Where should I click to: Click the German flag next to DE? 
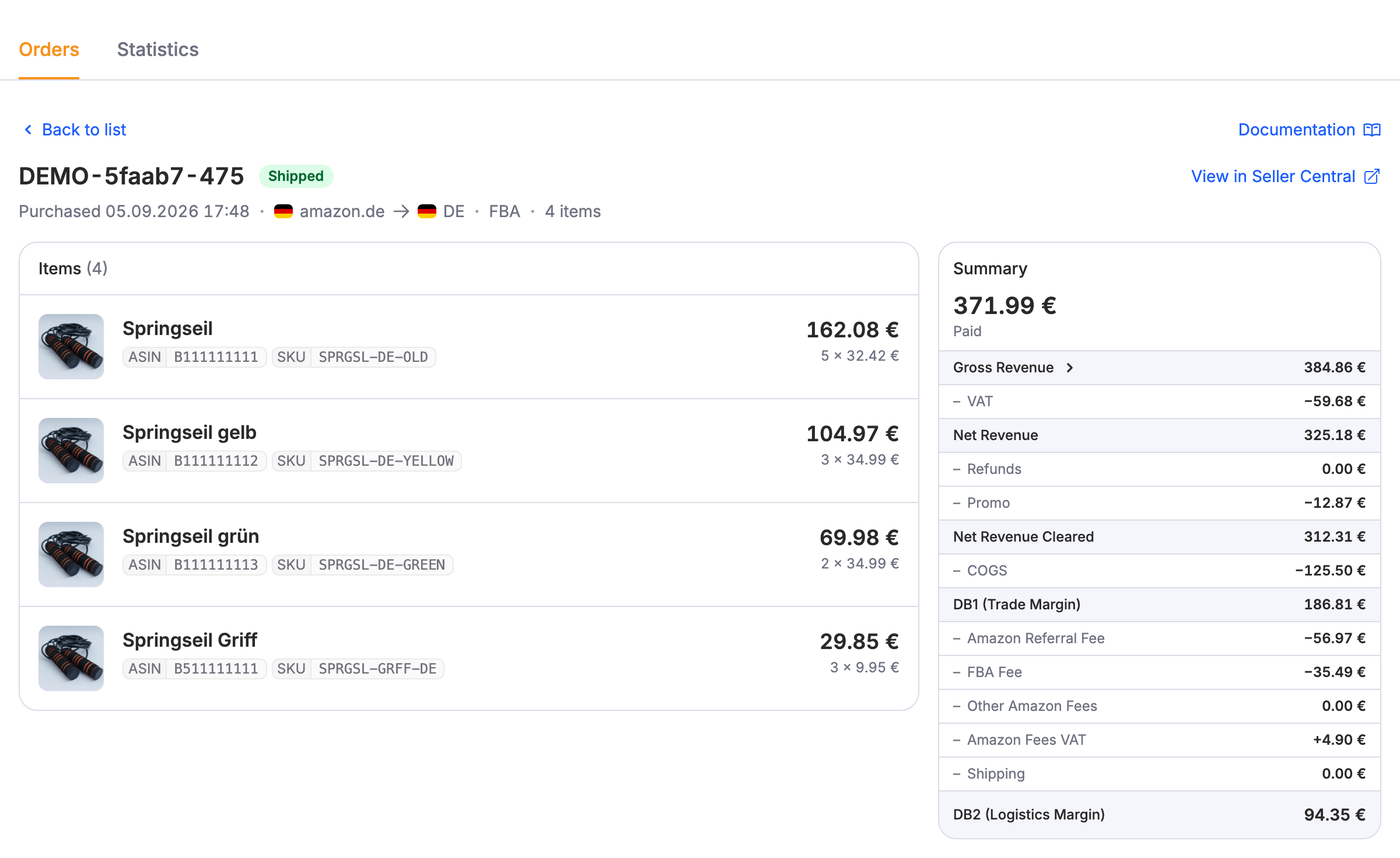pyautogui.click(x=427, y=211)
